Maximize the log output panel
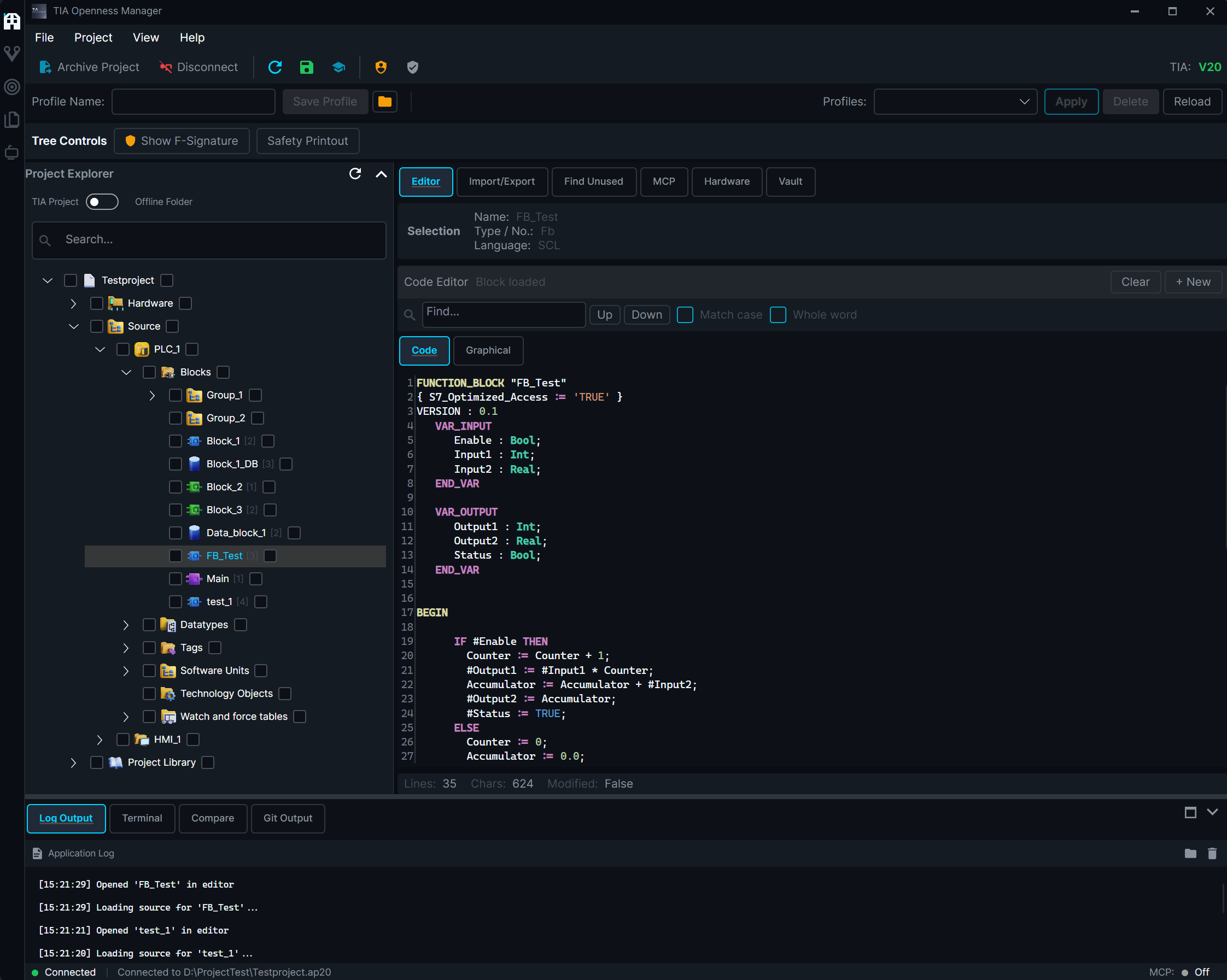The height and width of the screenshot is (980, 1227). 1190,812
